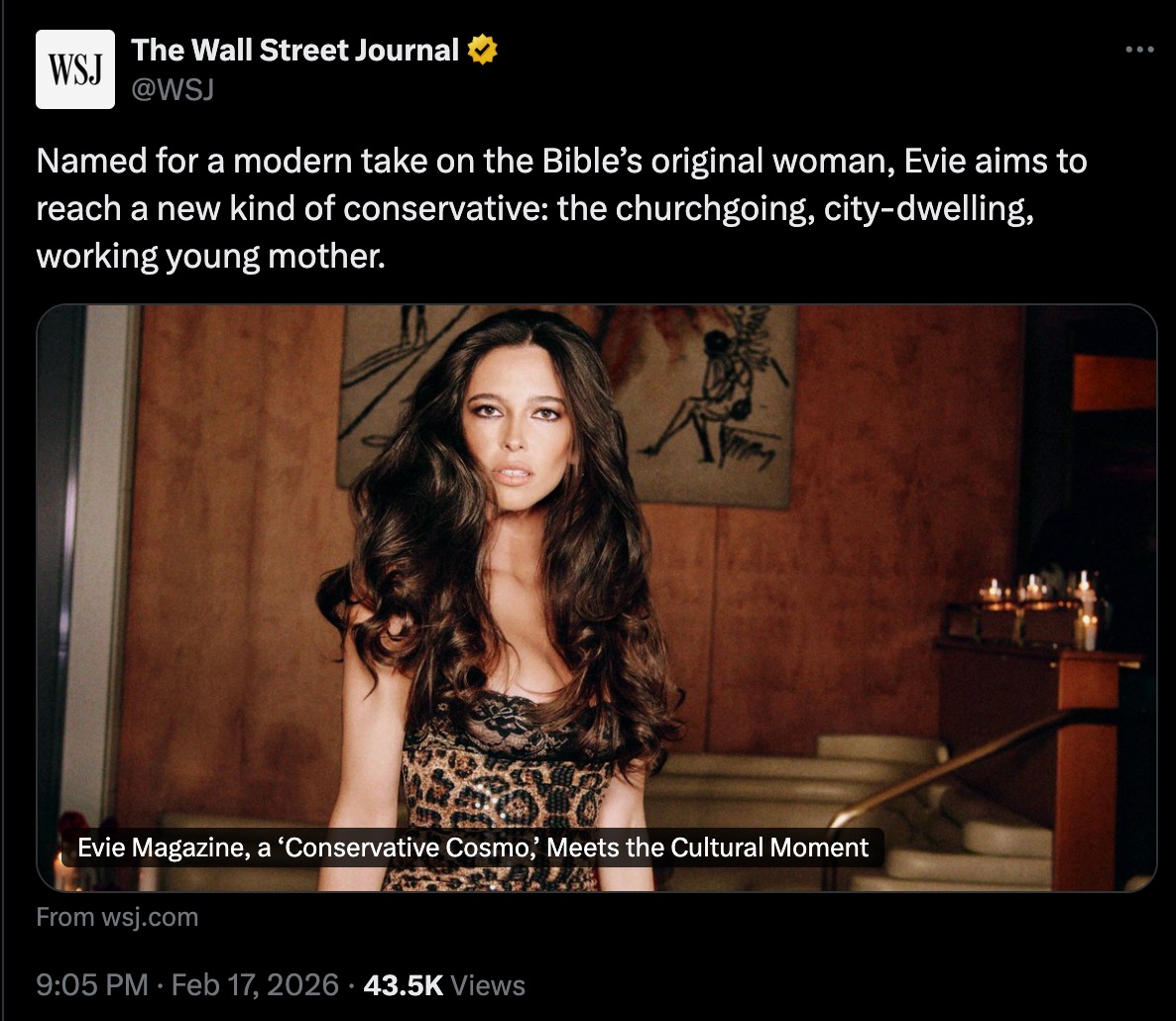The width and height of the screenshot is (1176, 1021).
Task: Click the 'Conservative Cosmo' headline caption
Action: tap(473, 848)
